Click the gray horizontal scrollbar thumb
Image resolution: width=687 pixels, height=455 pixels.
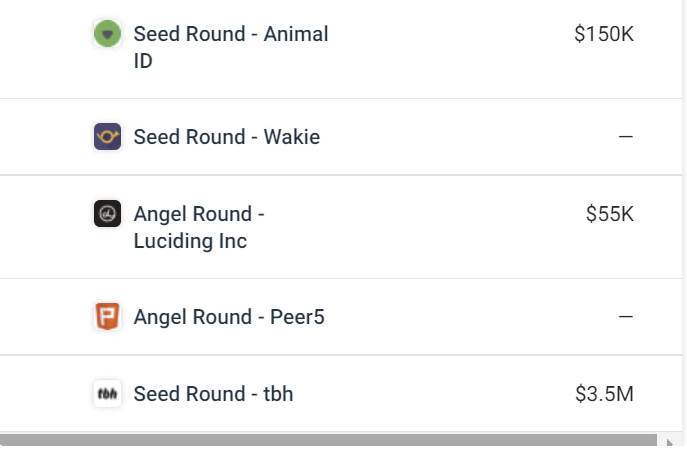point(328,440)
